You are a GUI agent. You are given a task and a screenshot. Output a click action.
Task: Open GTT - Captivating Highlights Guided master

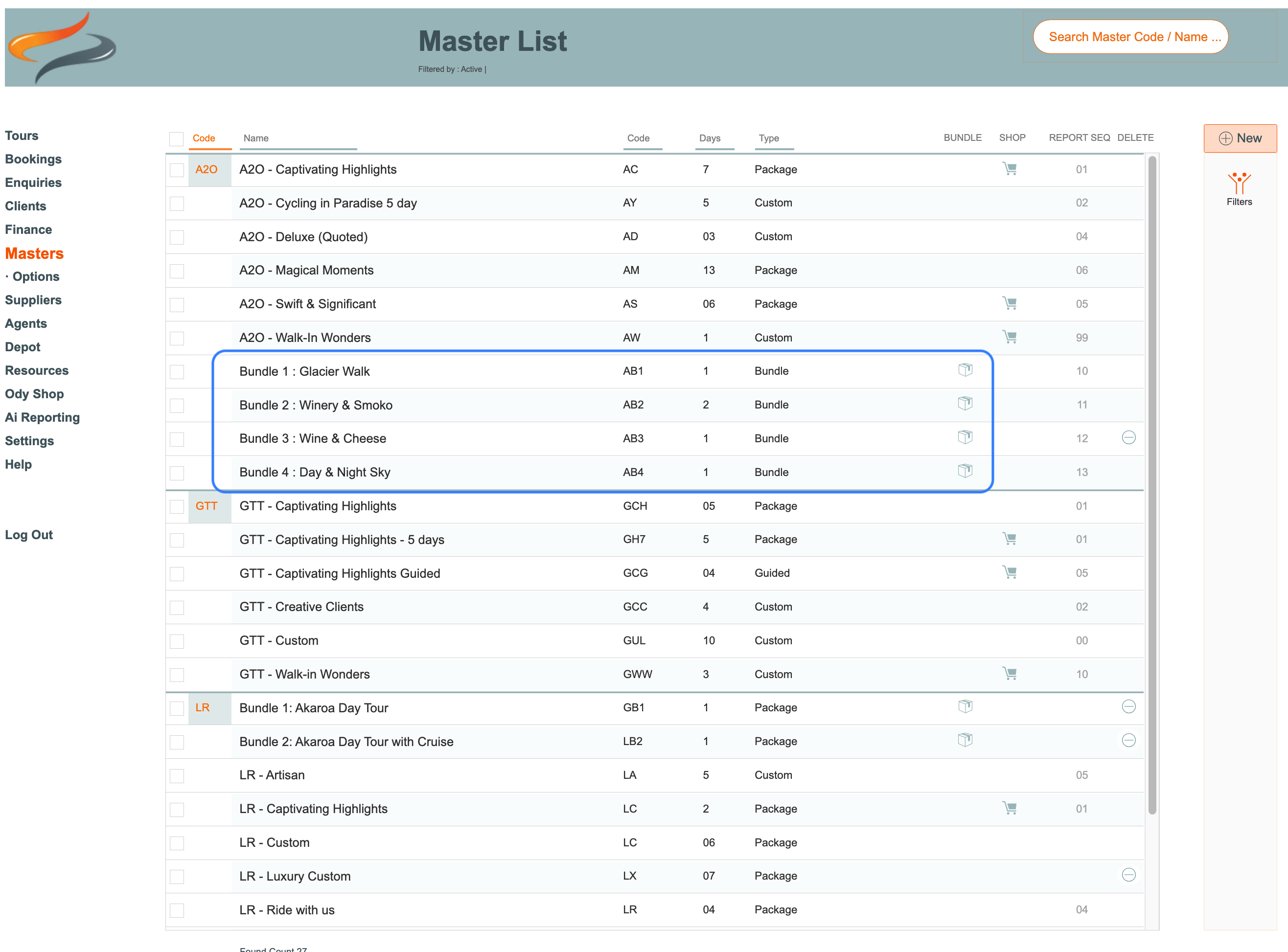tap(340, 573)
